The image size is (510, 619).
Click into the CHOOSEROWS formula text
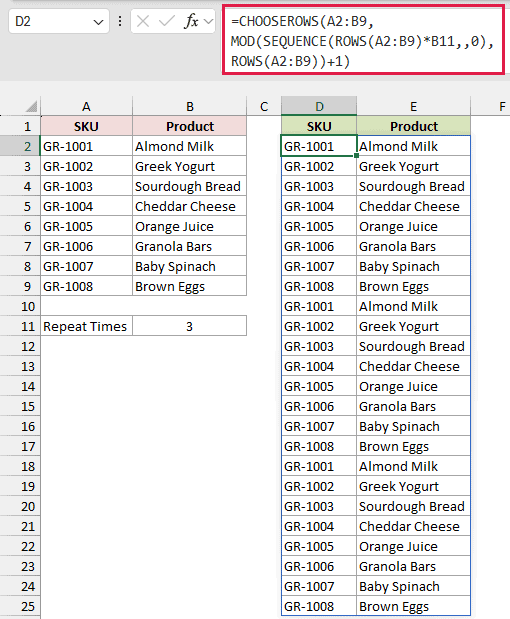[363, 41]
